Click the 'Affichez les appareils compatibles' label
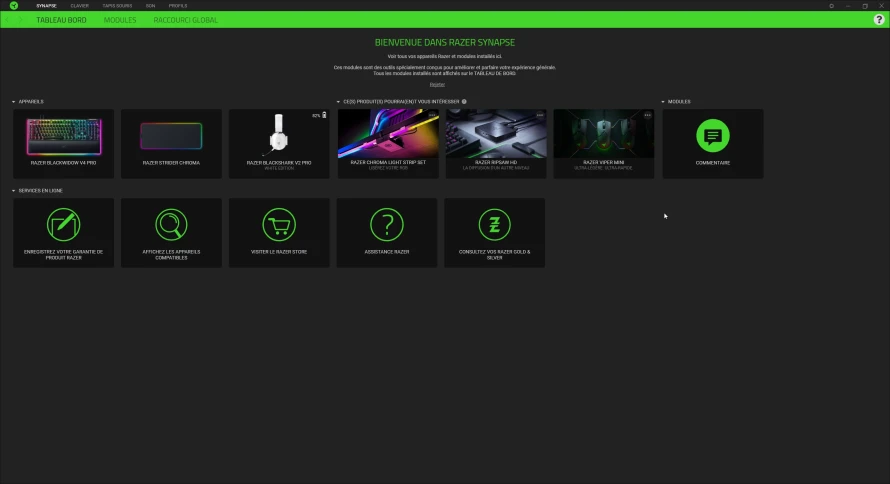 pyautogui.click(x=171, y=255)
